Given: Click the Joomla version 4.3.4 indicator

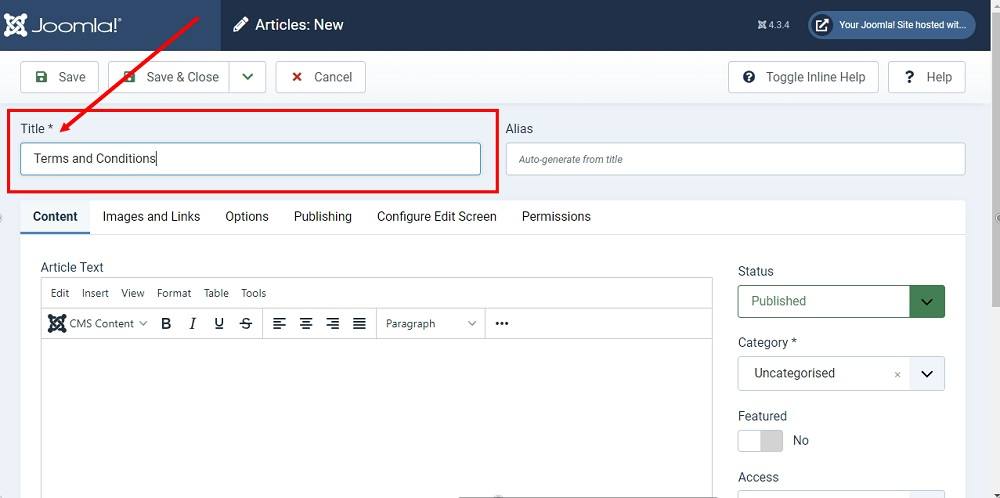Looking at the screenshot, I should pos(774,26).
